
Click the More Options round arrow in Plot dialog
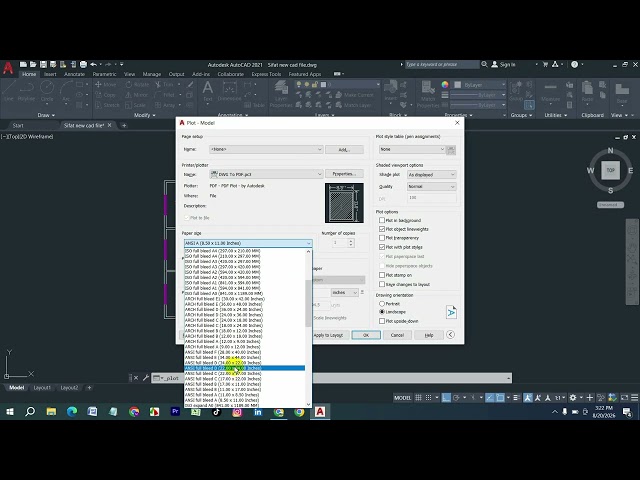click(451, 335)
